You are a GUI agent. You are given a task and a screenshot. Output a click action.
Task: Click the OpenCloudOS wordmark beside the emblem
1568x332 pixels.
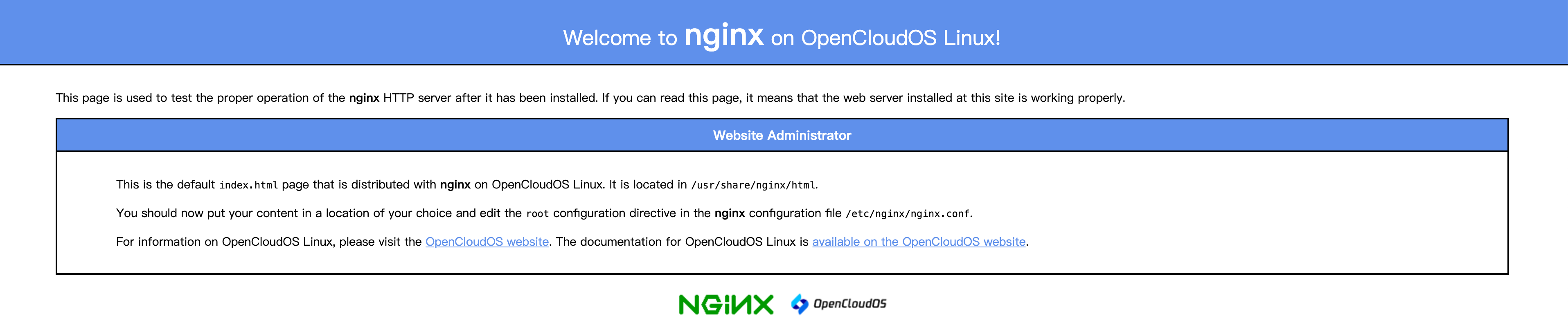coord(850,304)
